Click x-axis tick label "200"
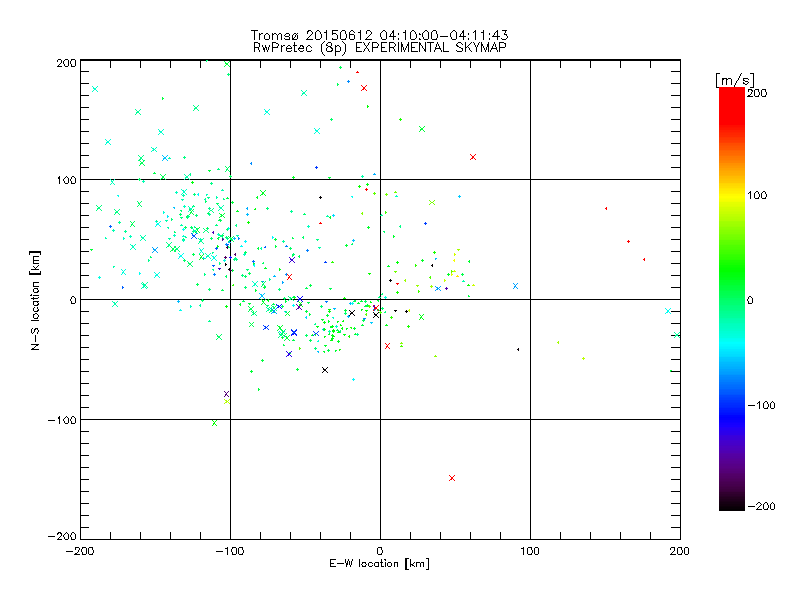The height and width of the screenshot is (600, 800). 680,551
